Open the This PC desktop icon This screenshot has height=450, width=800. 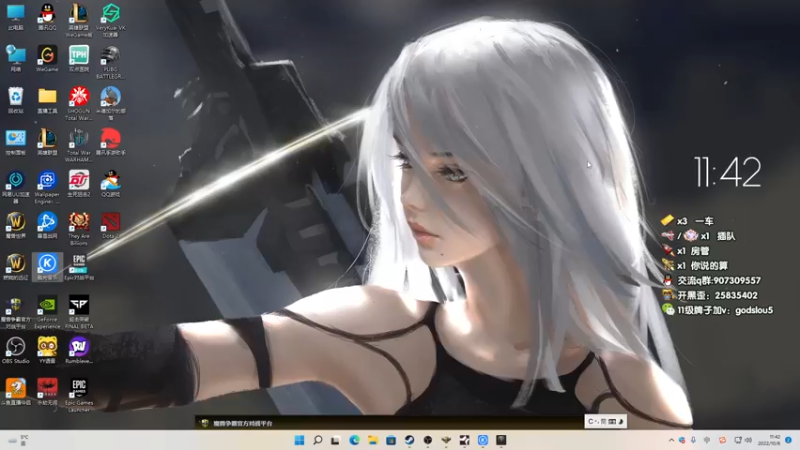coord(16,17)
